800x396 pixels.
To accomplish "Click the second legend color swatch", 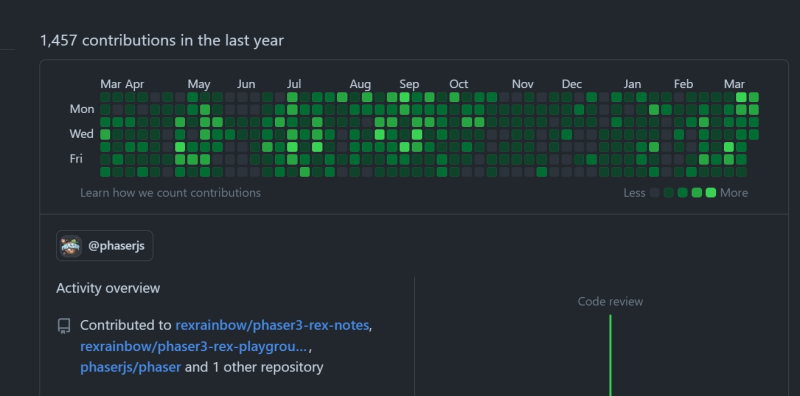I will coord(668,193).
